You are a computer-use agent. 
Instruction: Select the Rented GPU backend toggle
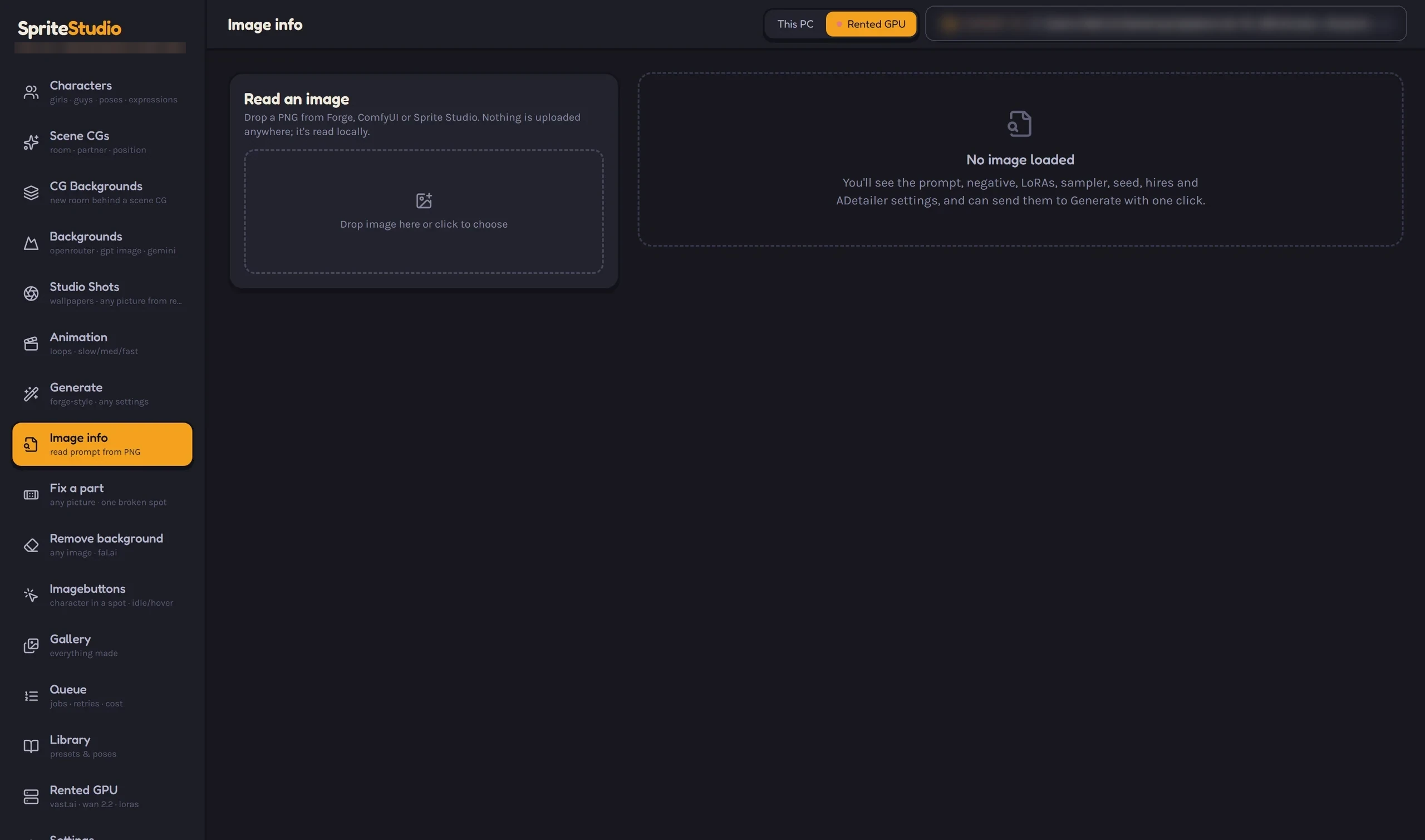871,24
